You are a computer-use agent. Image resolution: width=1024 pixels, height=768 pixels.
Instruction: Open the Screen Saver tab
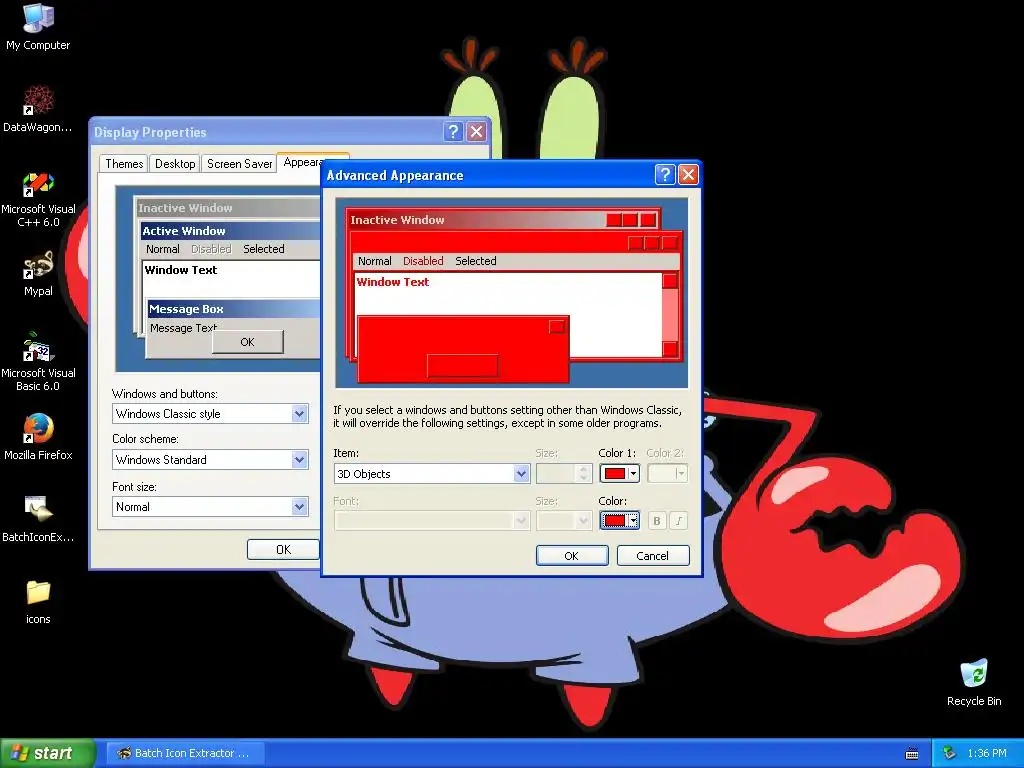pos(239,164)
